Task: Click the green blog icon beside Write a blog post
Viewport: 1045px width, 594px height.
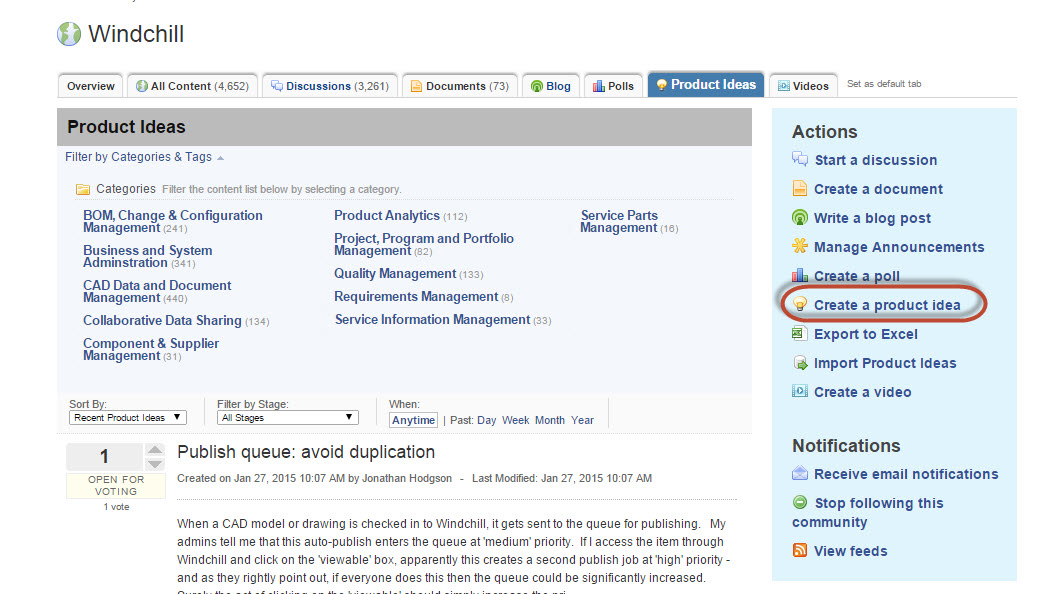Action: pos(800,217)
